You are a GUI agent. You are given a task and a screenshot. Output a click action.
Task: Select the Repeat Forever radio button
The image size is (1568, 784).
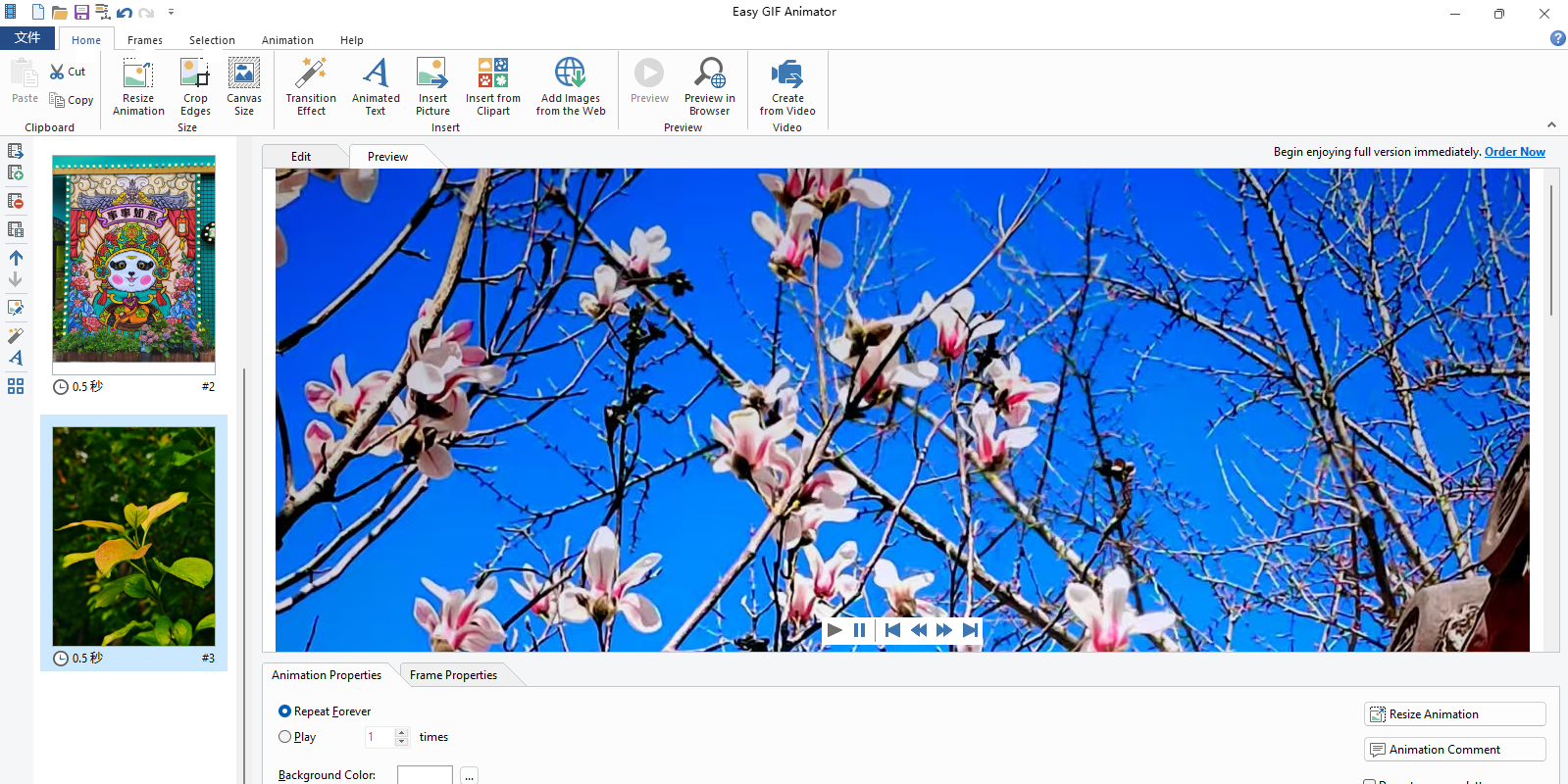pos(285,711)
